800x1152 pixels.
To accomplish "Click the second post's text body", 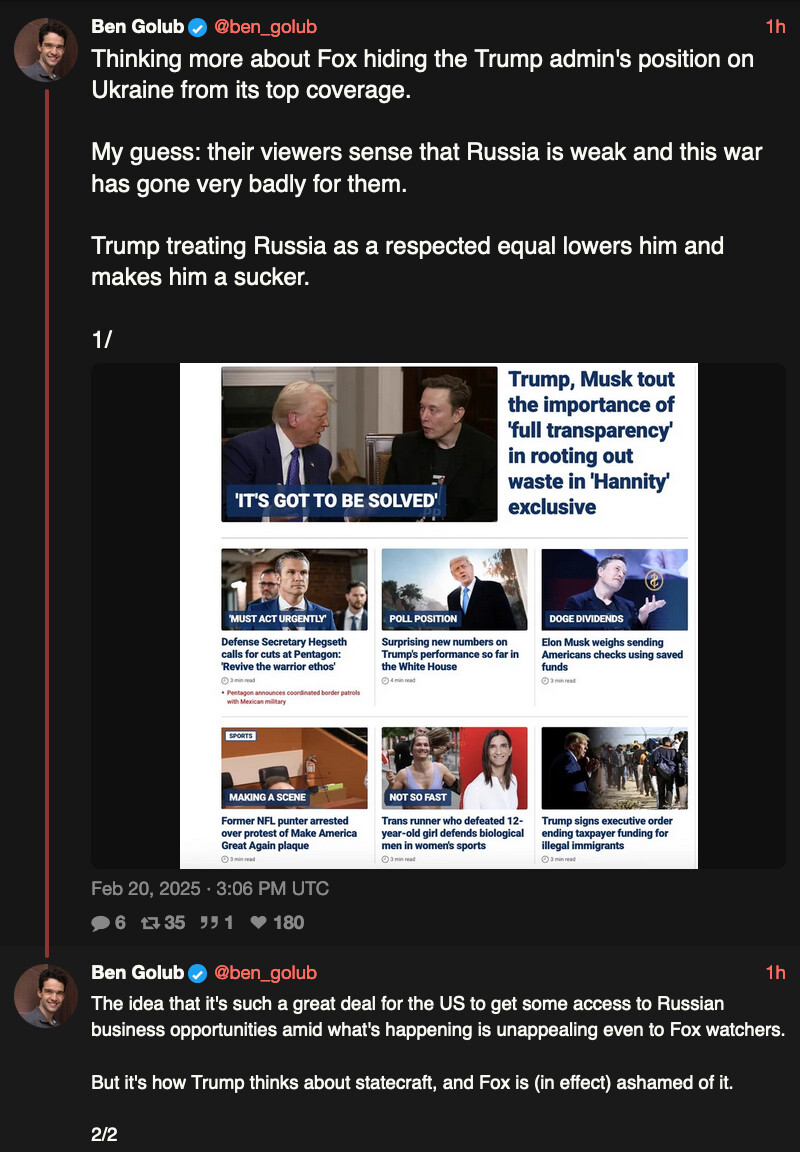I will (438, 1069).
